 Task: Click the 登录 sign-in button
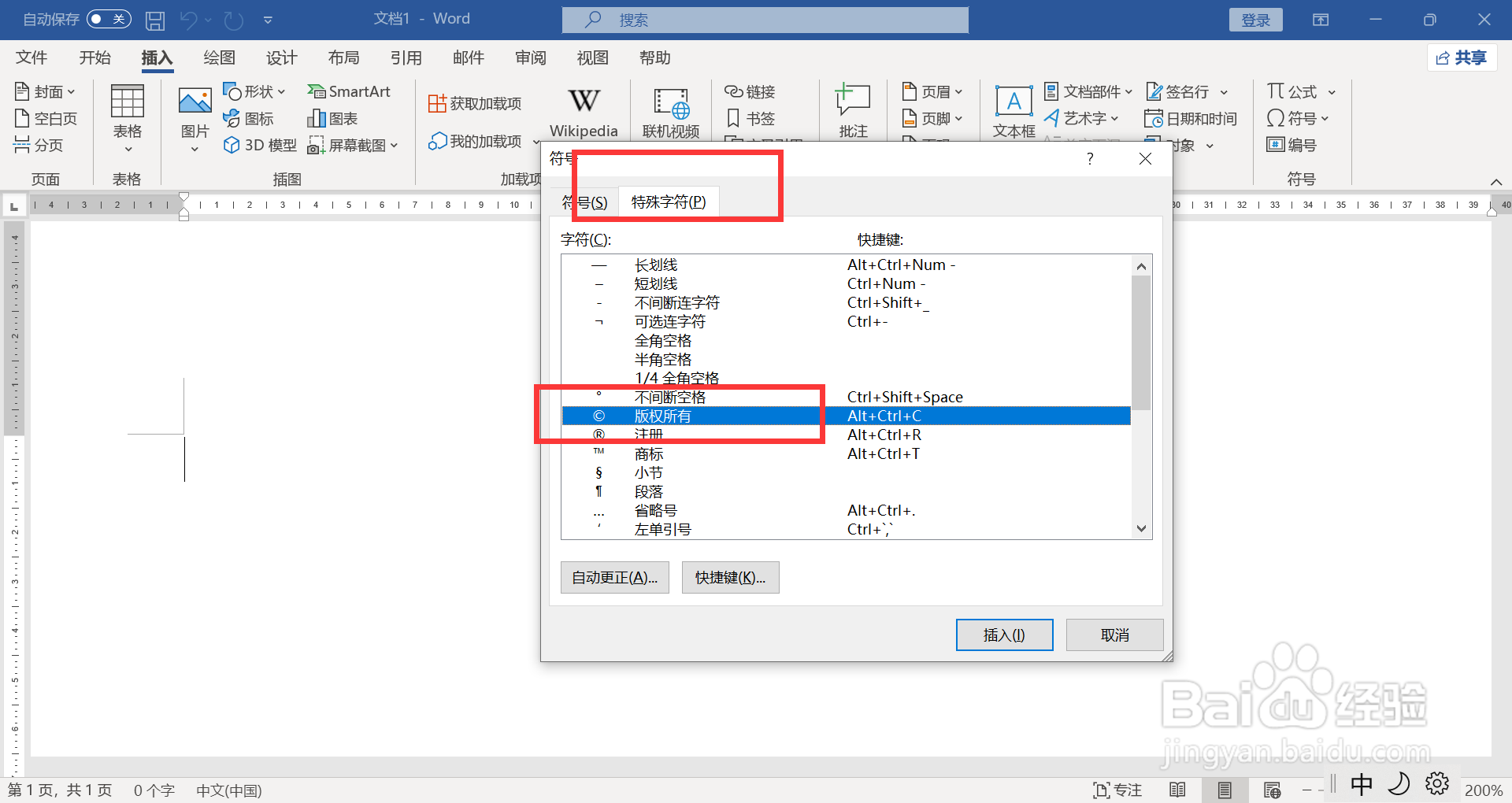point(1255,20)
